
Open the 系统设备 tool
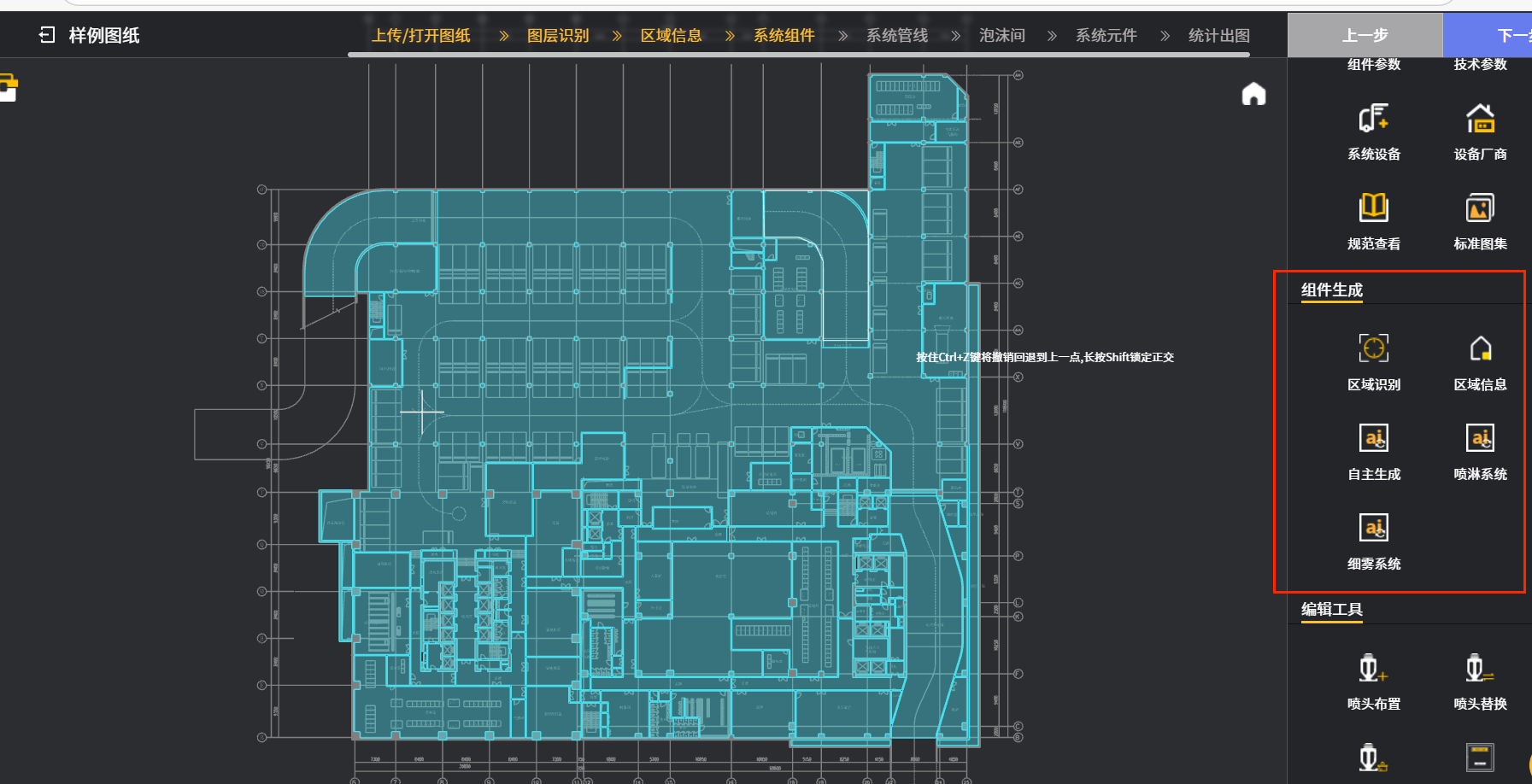tap(1373, 120)
